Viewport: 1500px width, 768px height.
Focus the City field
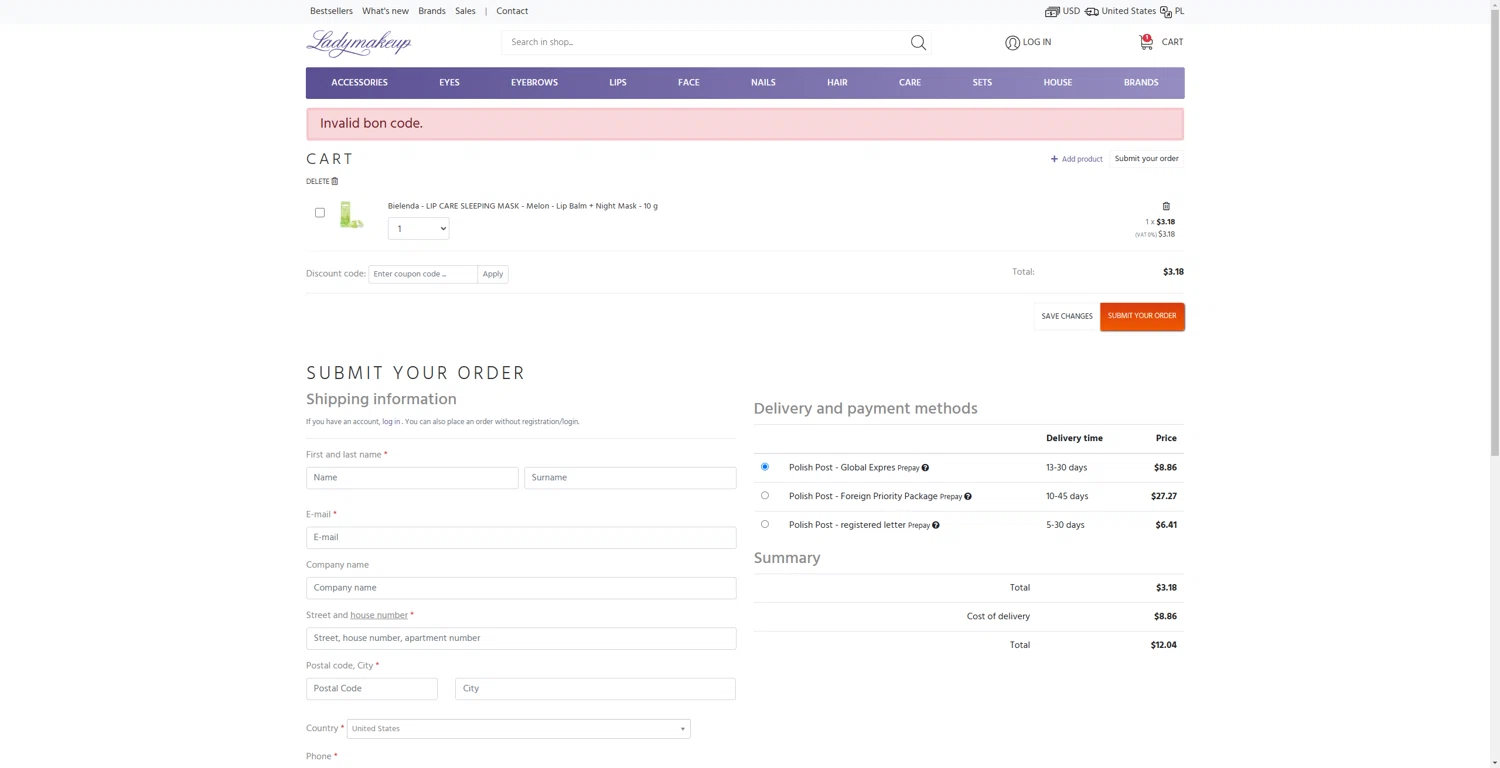(595, 689)
